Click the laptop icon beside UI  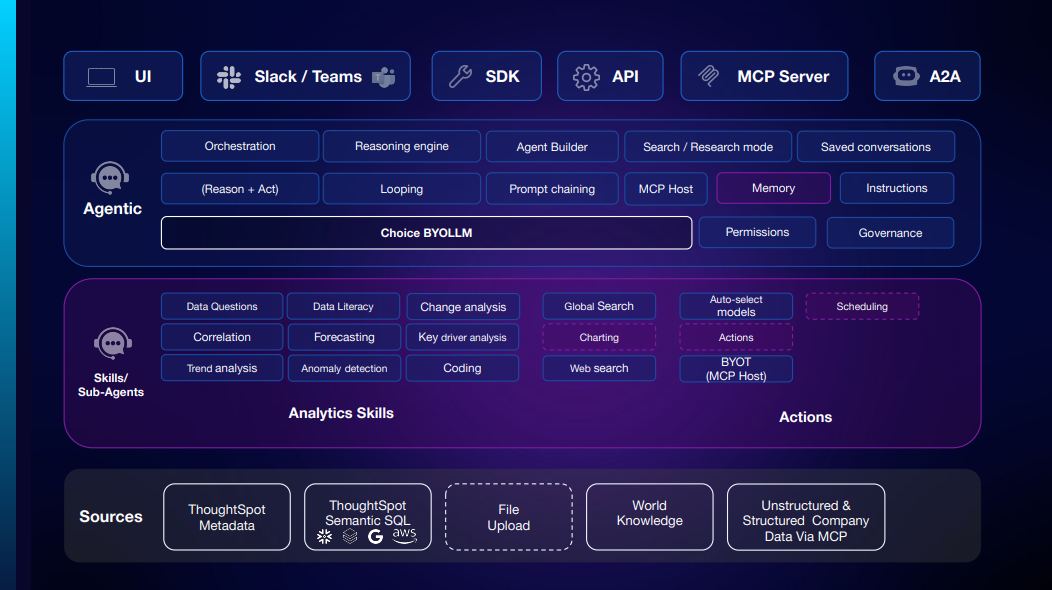(x=102, y=77)
